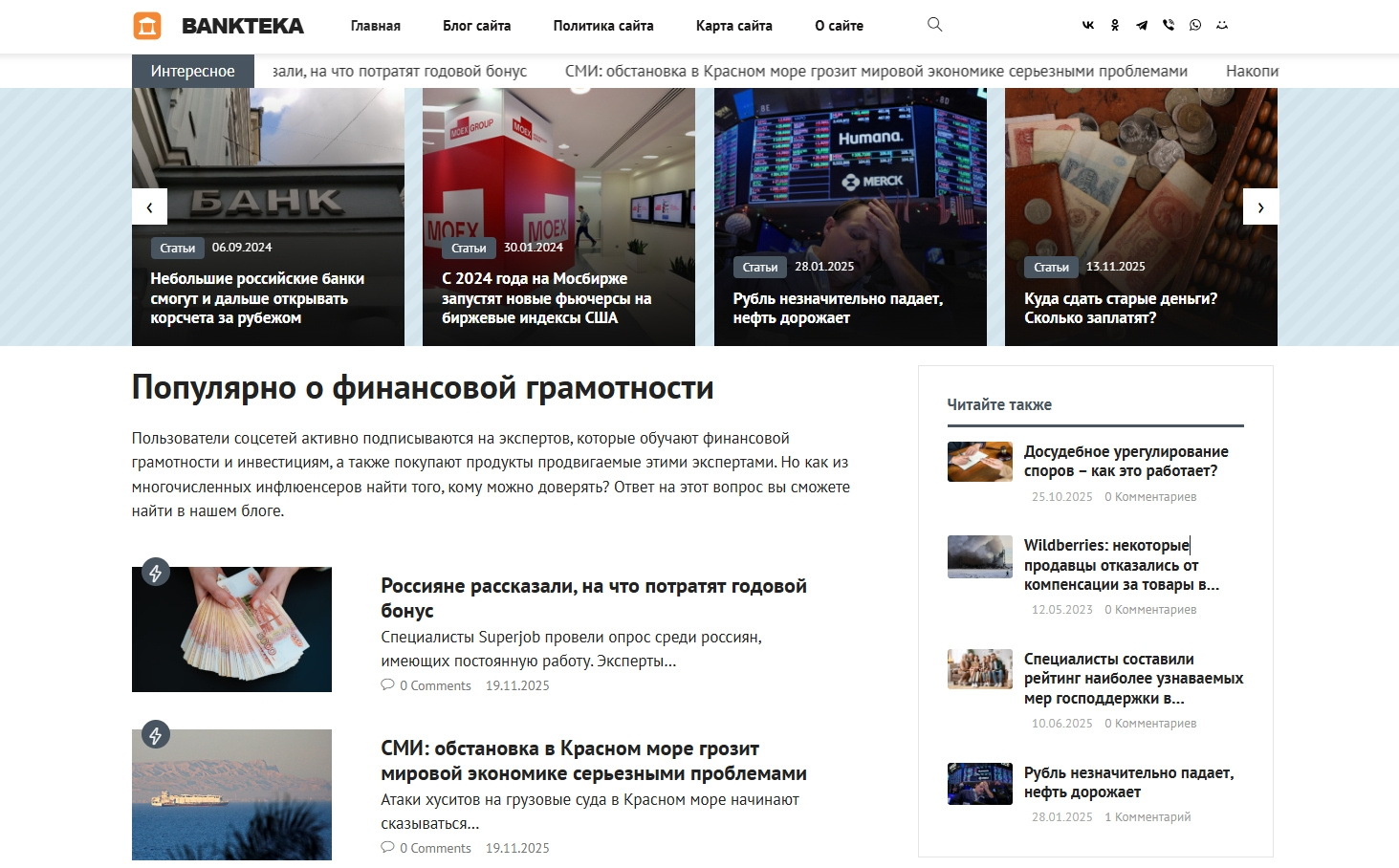
Task: Open sidebar link about Wildberries продавцы
Action: 1122,565
